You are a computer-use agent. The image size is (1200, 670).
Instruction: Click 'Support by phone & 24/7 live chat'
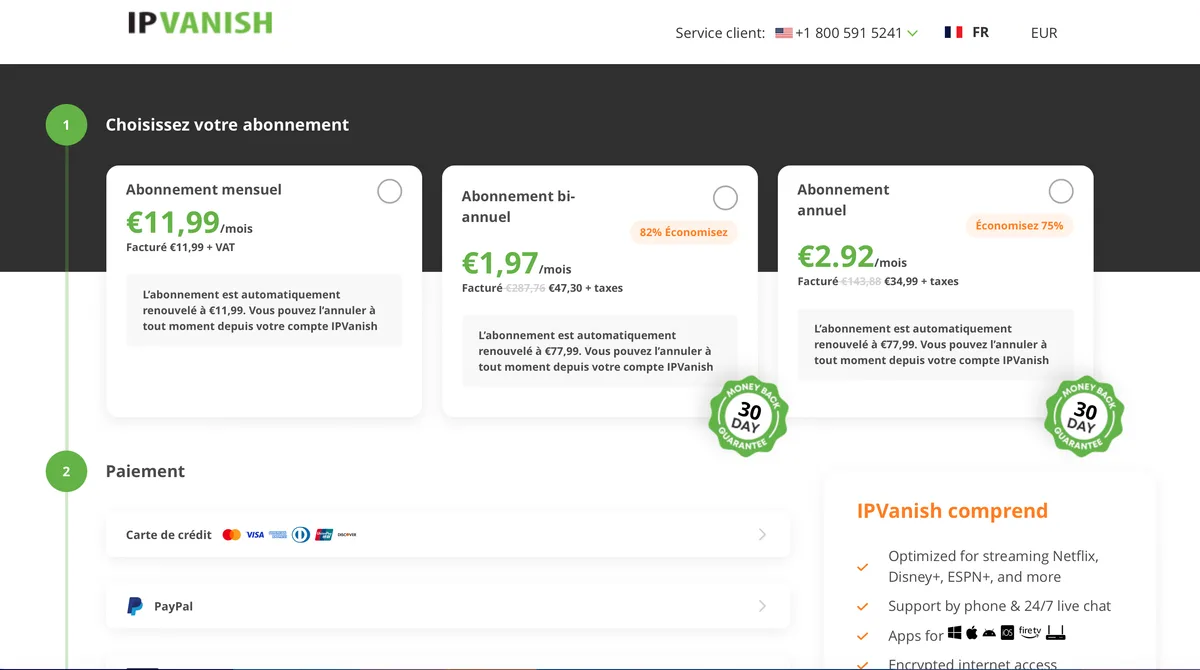coord(1000,606)
